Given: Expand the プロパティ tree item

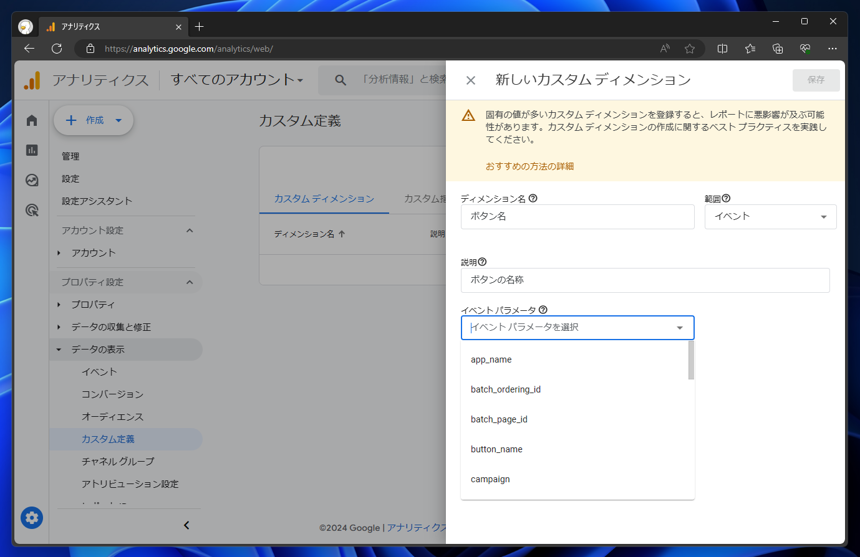Looking at the screenshot, I should tap(59, 304).
